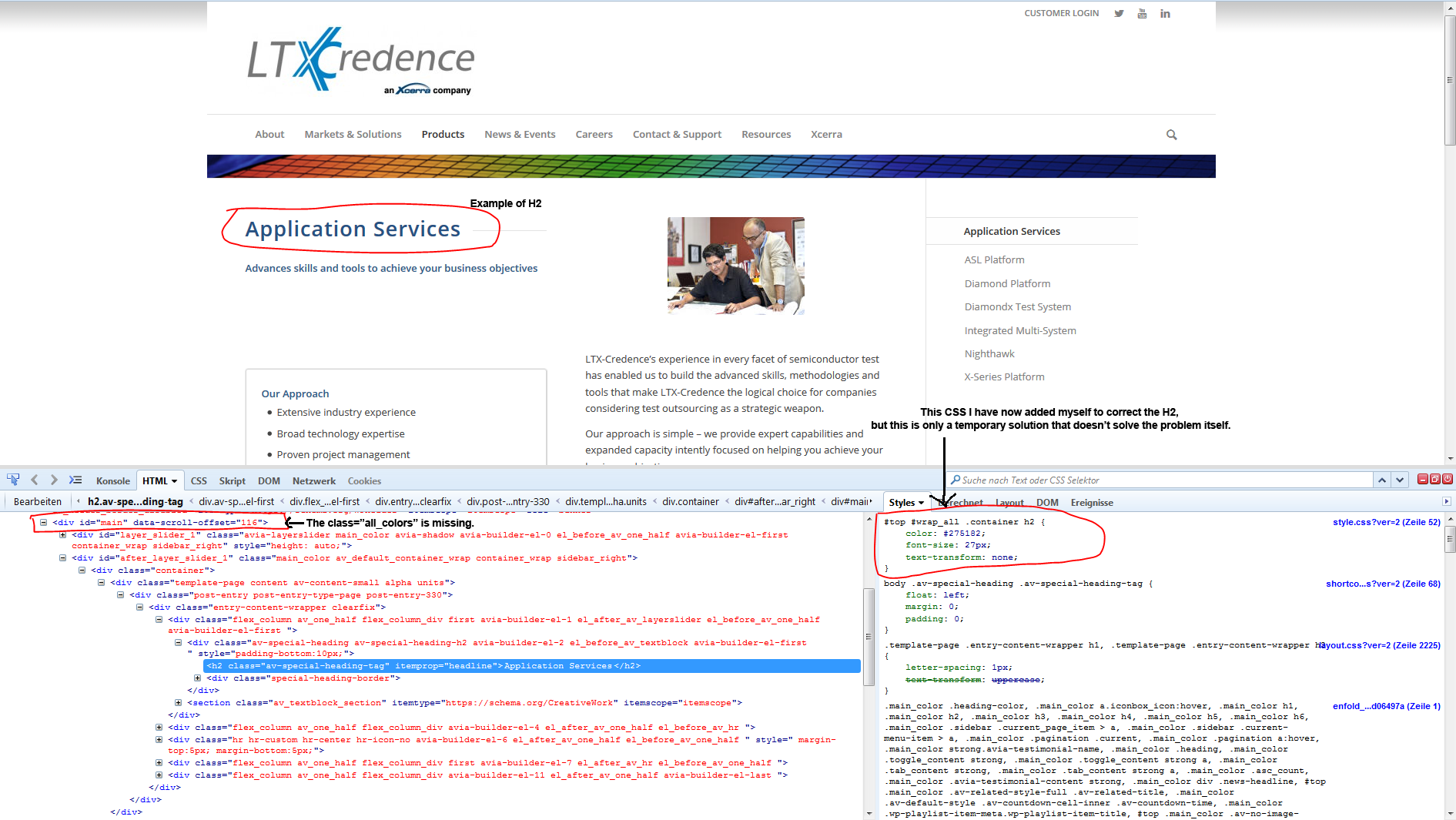The height and width of the screenshot is (820, 1456).
Task: Follow the CUSTOMER LOGIN link
Action: coord(1061,13)
